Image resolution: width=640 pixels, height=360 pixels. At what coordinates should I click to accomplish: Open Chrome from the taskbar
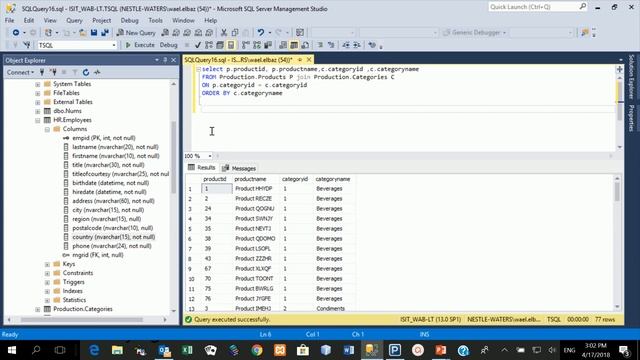(257, 350)
